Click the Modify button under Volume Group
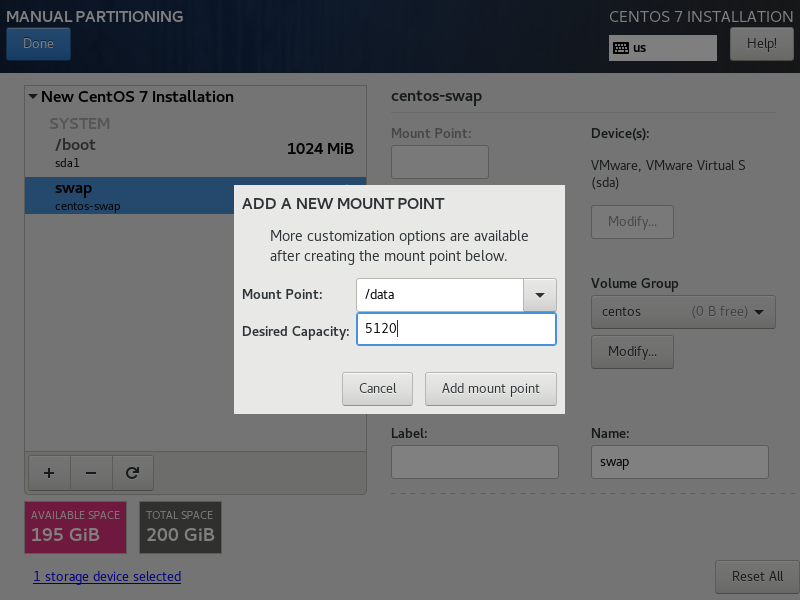This screenshot has width=800, height=600. pos(632,351)
